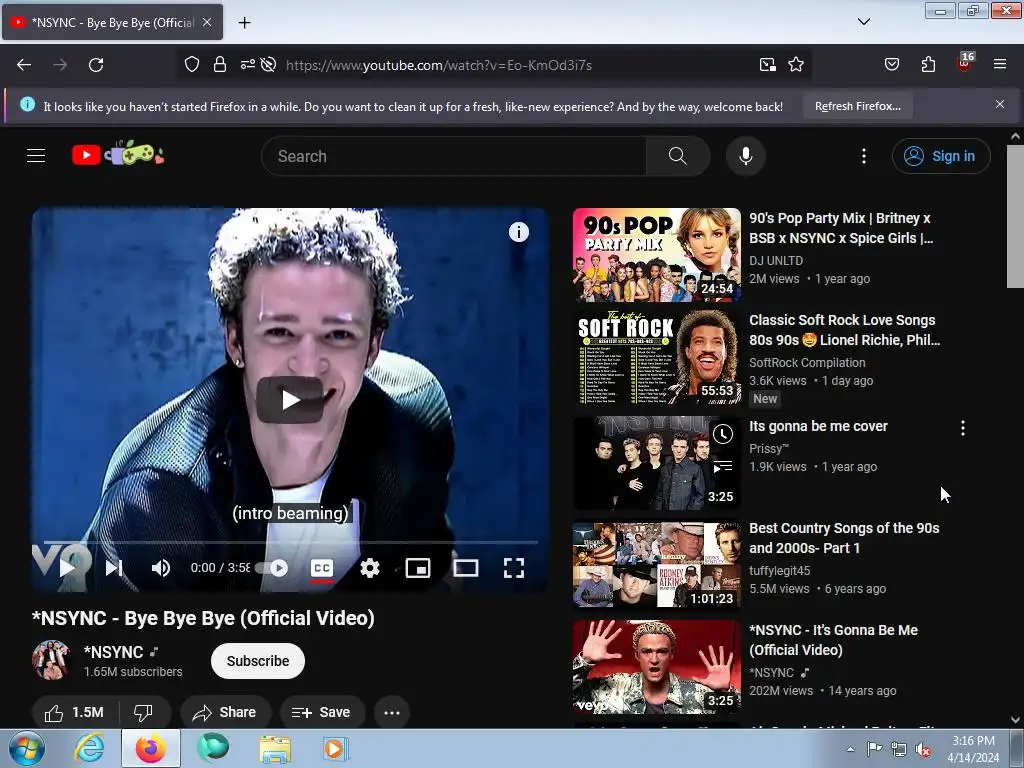1024x768 pixels.
Task: Open site permissions icon in address bar
Action: pyautogui.click(x=248, y=64)
